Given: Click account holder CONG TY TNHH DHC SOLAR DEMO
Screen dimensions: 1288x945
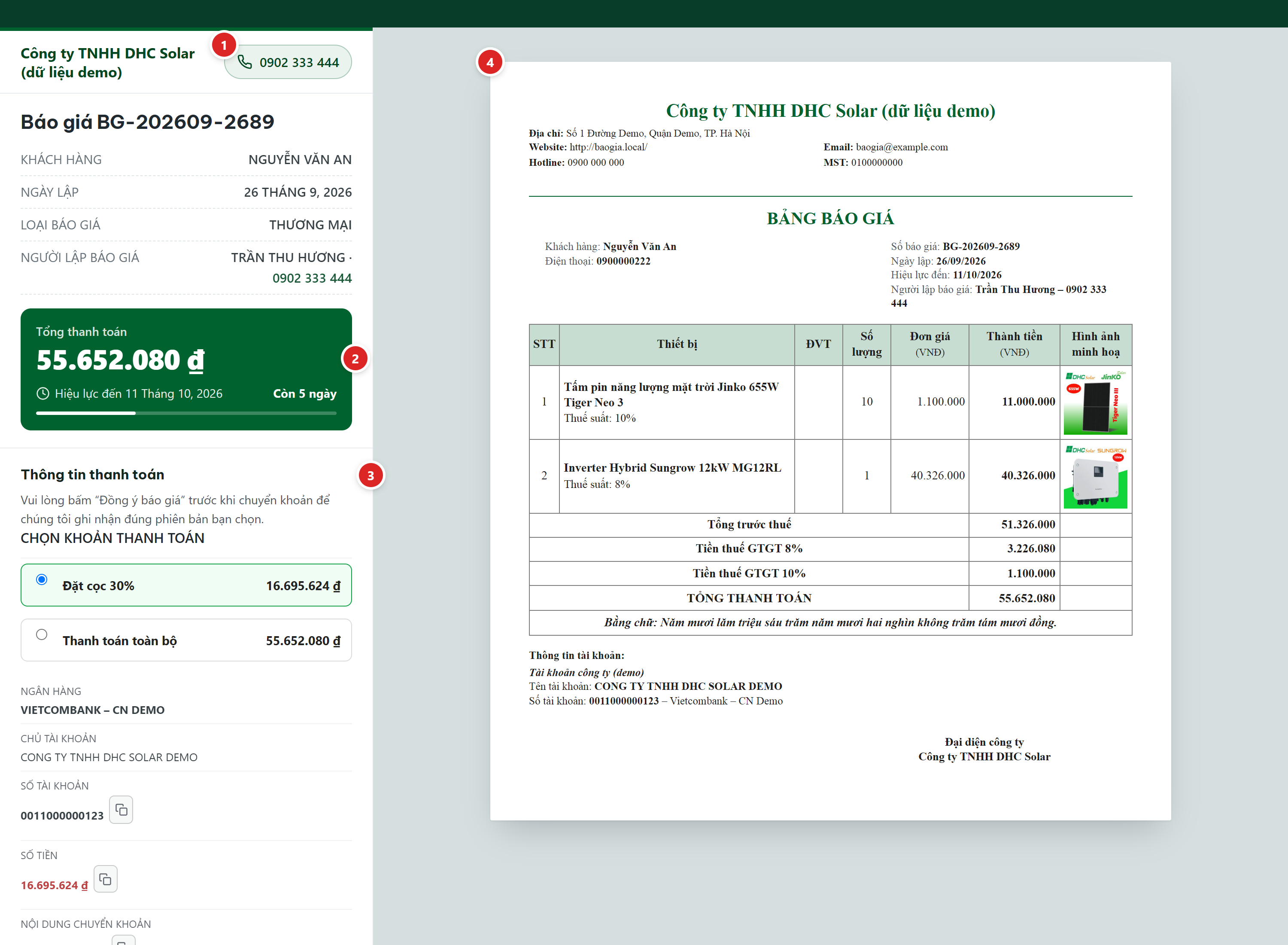Looking at the screenshot, I should click(x=109, y=757).
